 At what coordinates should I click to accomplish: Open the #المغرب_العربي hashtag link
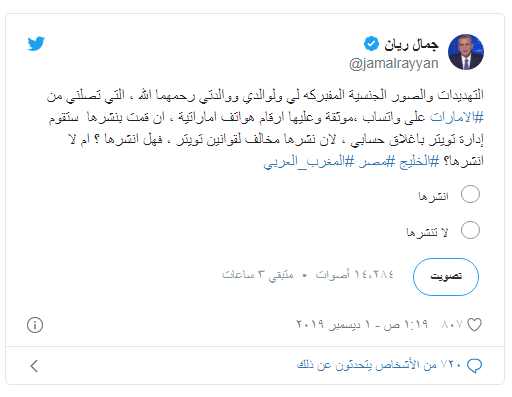309,161
